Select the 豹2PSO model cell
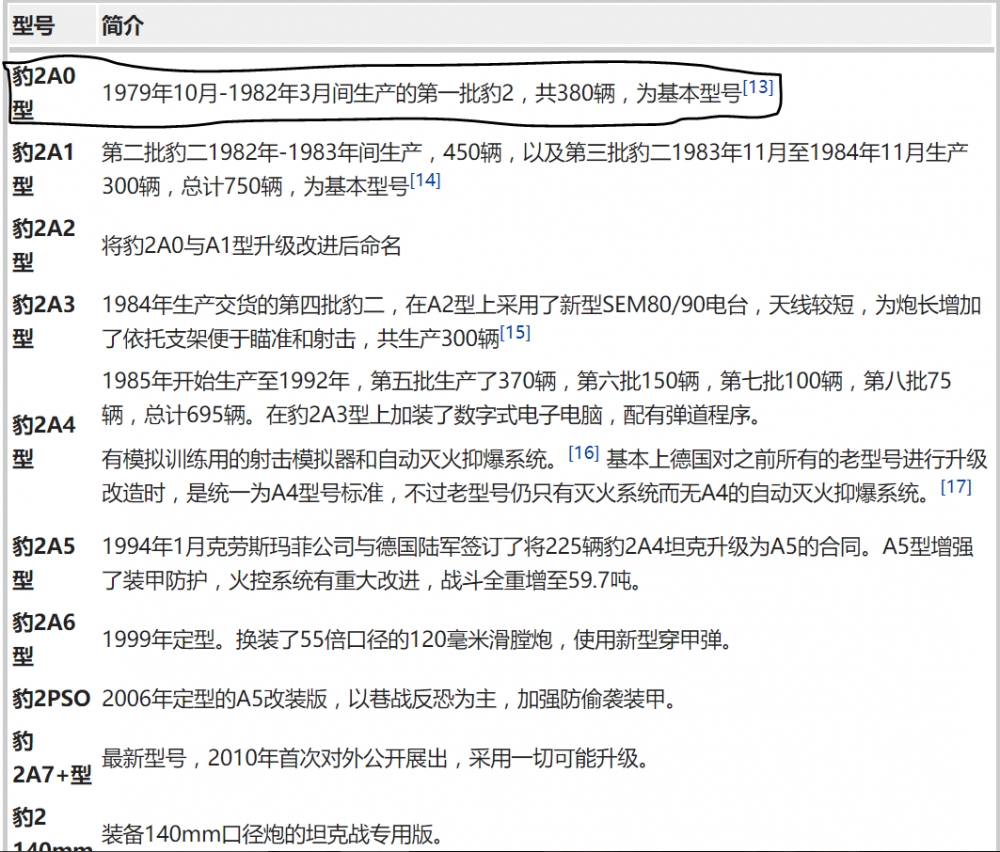1000x852 pixels. (52, 698)
